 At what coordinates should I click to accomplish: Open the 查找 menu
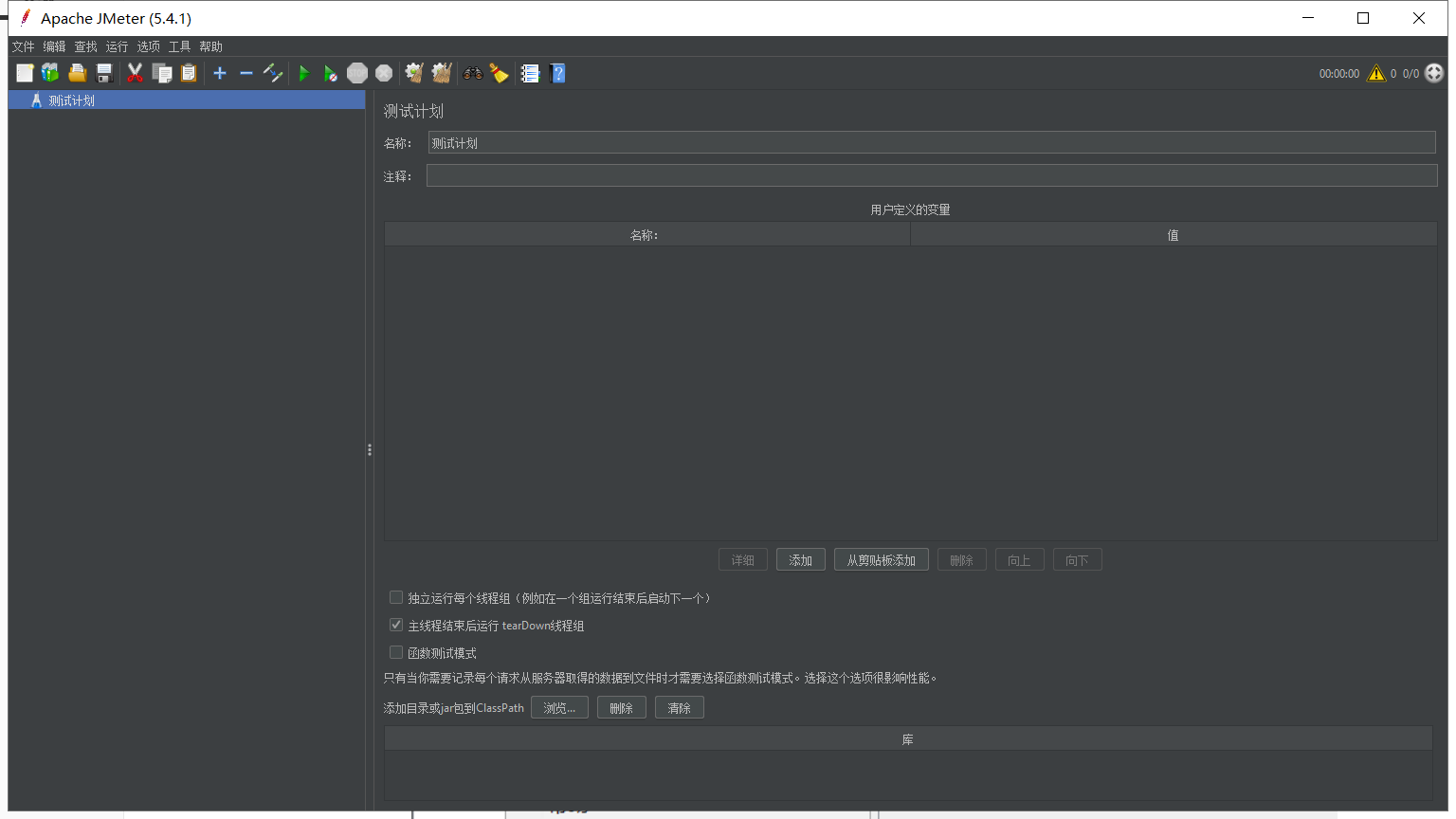pyautogui.click(x=86, y=46)
